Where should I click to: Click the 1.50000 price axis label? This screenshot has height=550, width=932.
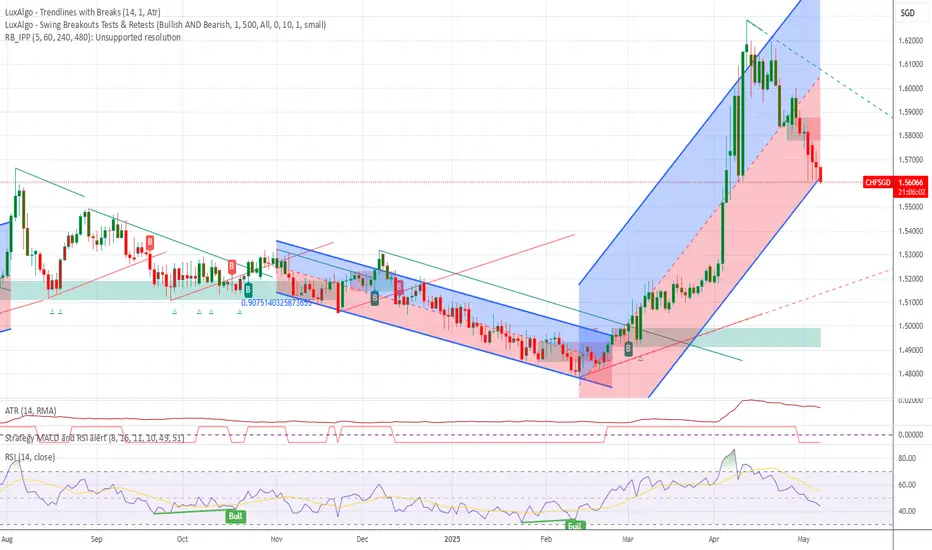tap(911, 326)
